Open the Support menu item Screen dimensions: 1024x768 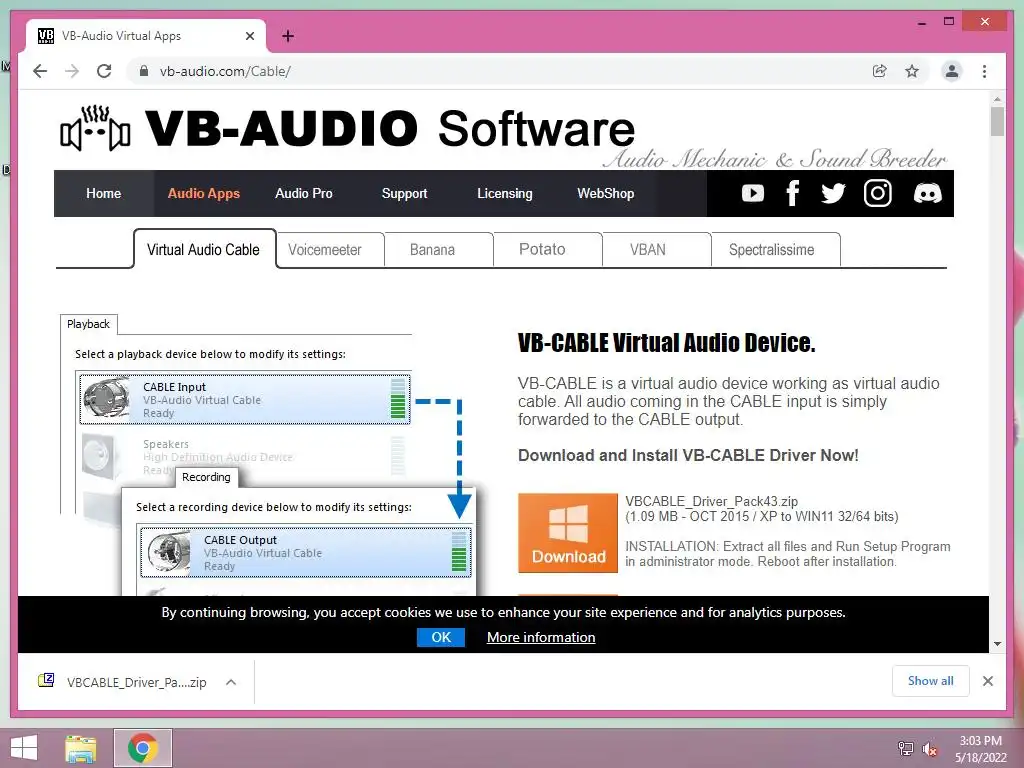[x=404, y=193]
